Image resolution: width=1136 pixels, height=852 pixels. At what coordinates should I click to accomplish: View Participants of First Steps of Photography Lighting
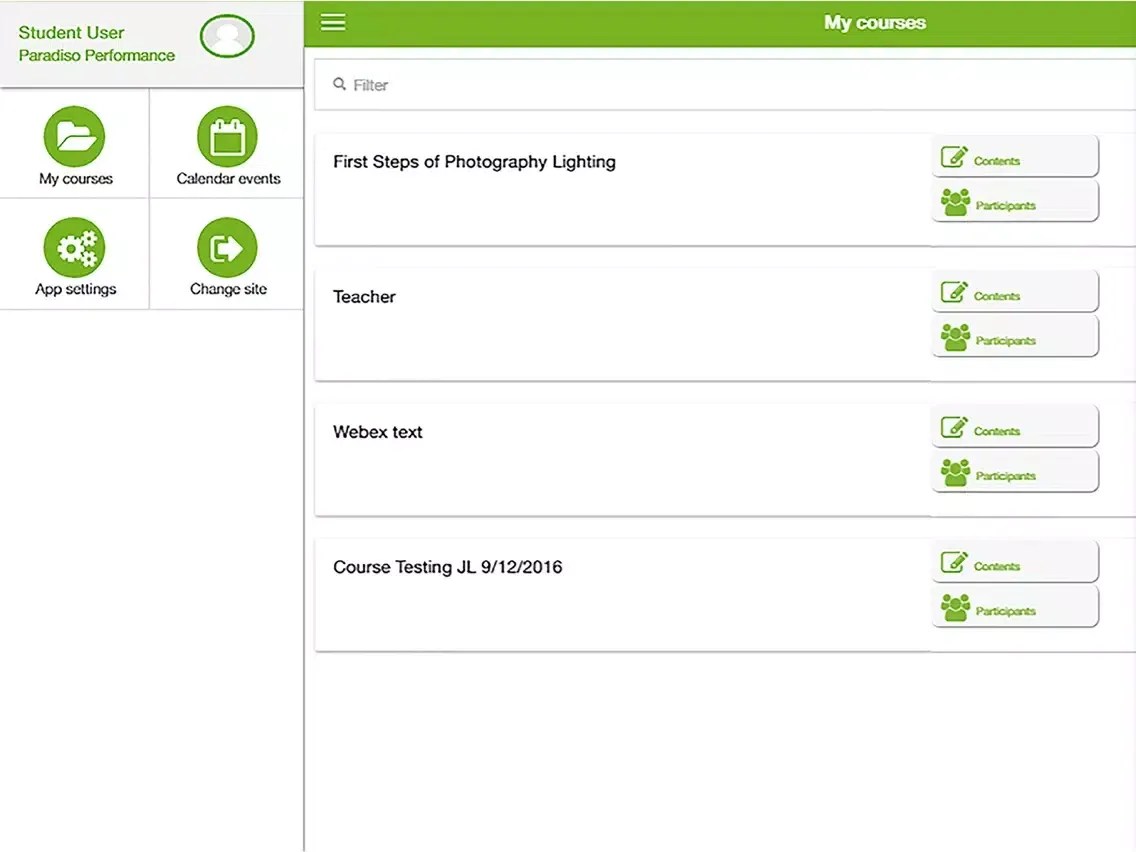[1015, 201]
